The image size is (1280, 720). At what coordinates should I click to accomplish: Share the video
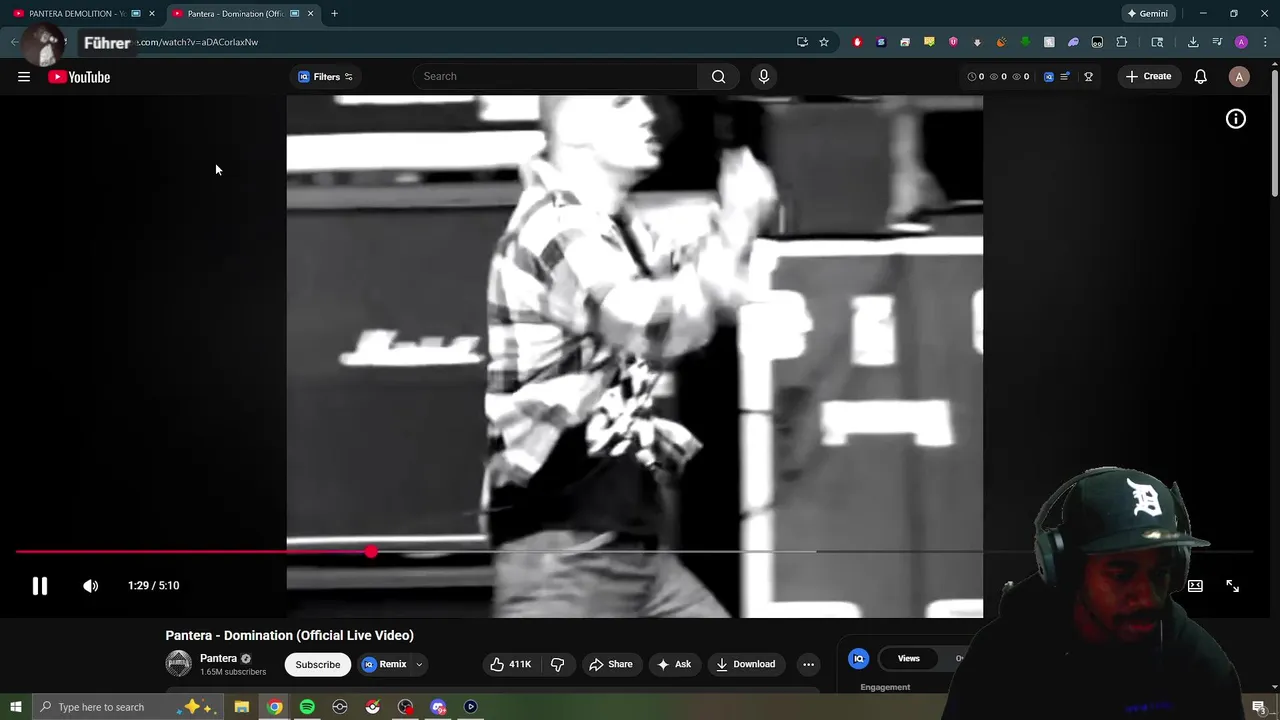pyautogui.click(x=611, y=664)
